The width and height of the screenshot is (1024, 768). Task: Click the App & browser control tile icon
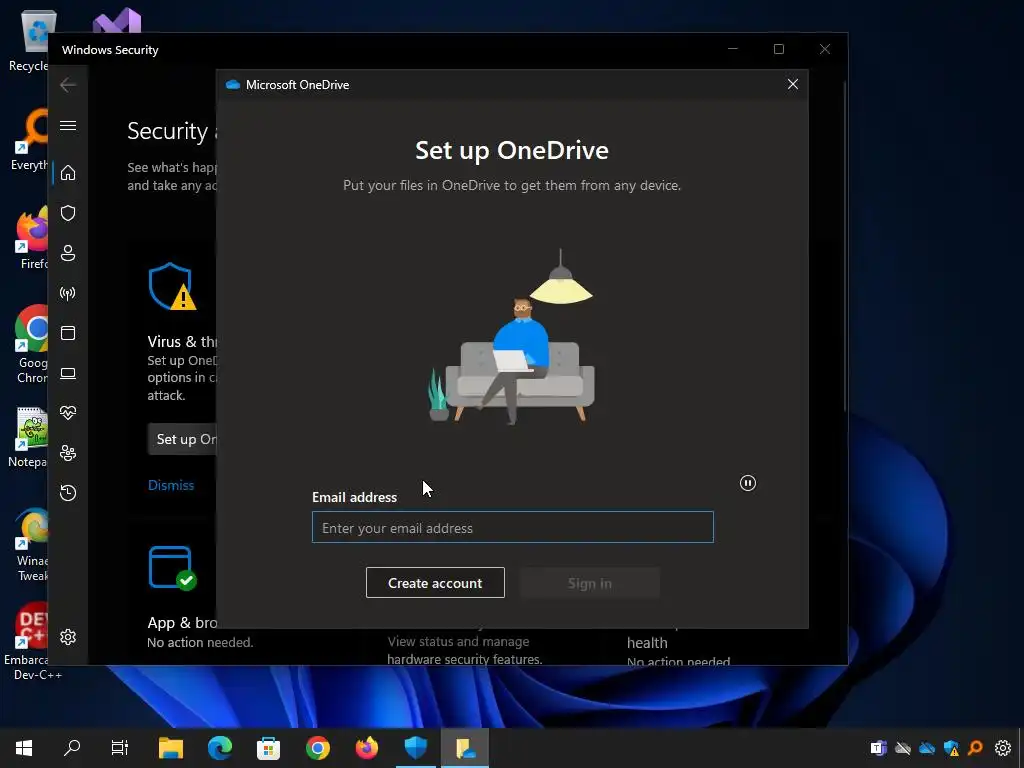pyautogui.click(x=172, y=568)
